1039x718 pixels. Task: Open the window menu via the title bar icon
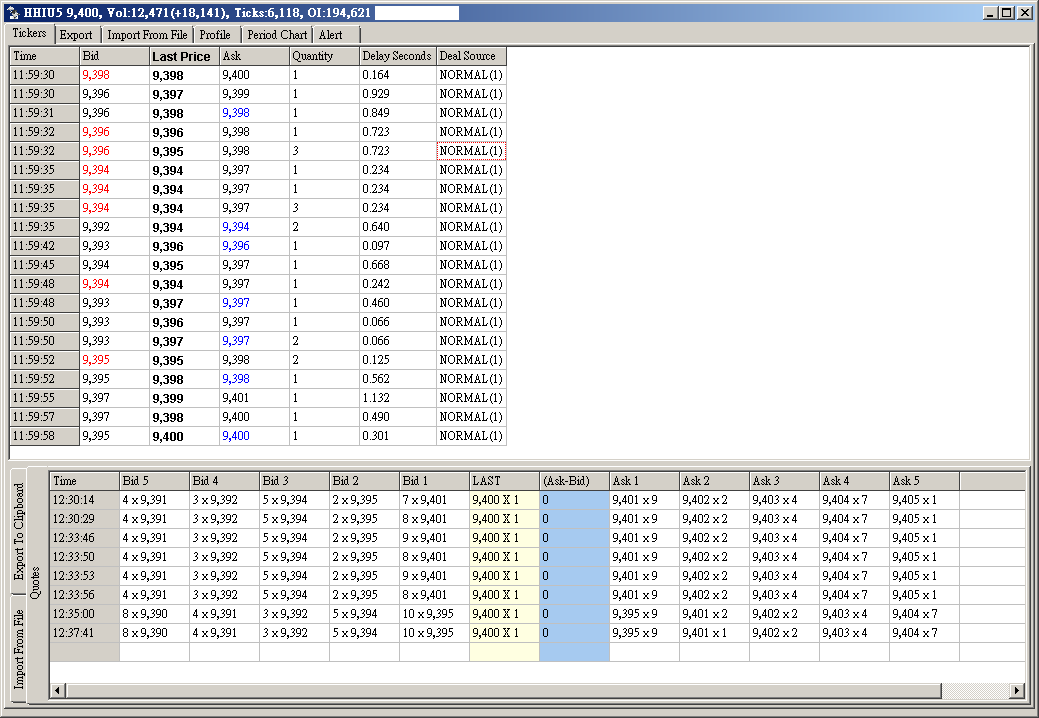click(11, 12)
